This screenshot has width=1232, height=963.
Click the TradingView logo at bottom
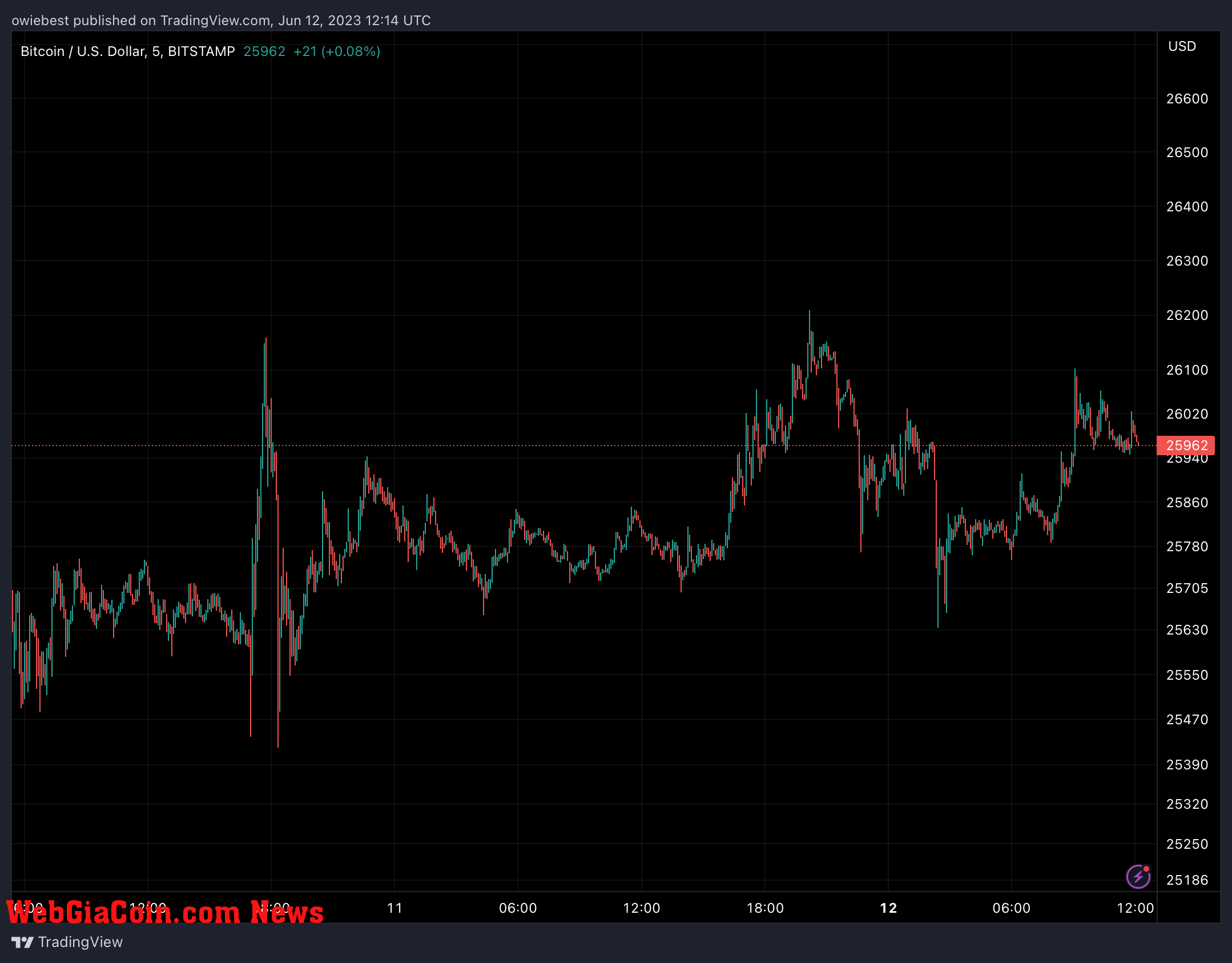click(67, 942)
